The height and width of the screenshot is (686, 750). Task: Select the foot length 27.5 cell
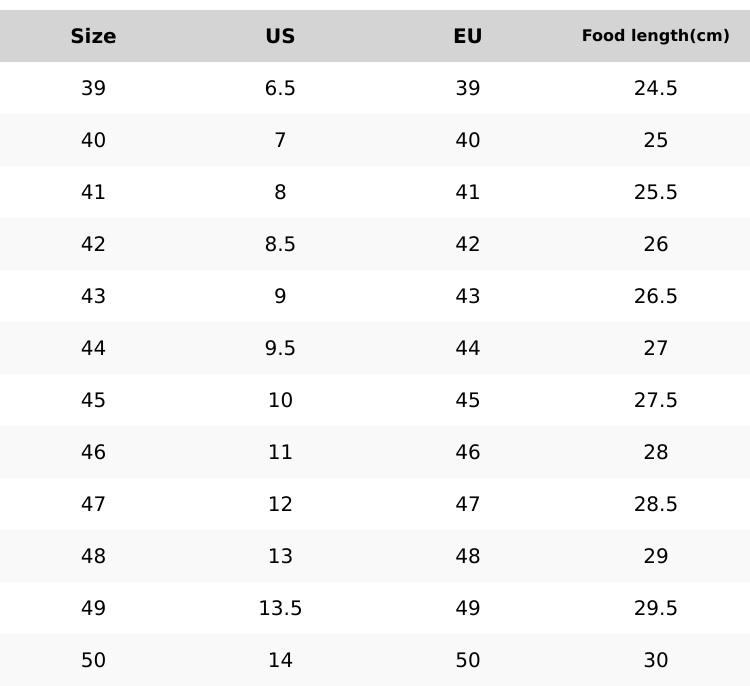(x=655, y=400)
